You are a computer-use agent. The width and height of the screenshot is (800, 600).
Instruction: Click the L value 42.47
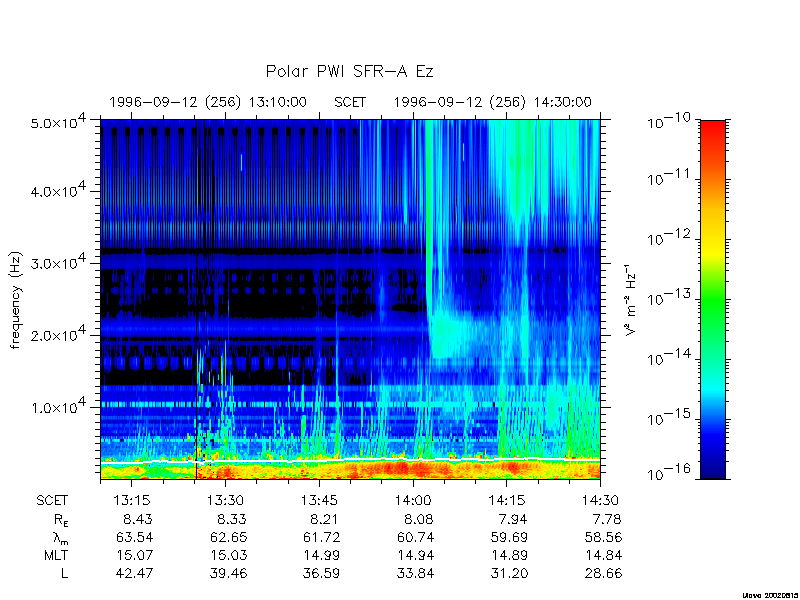tap(136, 573)
